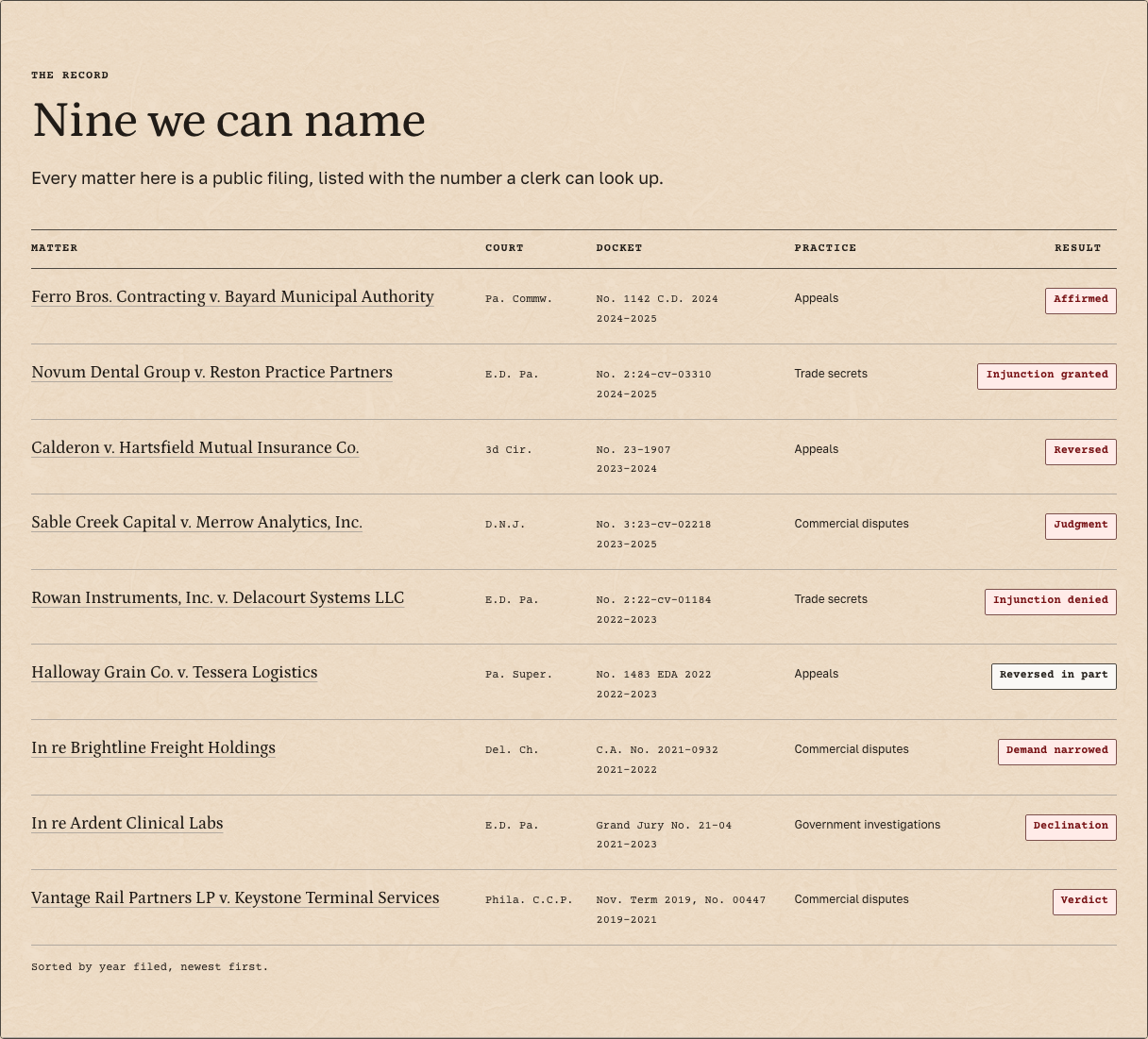Select docket Grand Jury No. 21-04
This screenshot has height=1039, width=1148.
click(x=664, y=826)
